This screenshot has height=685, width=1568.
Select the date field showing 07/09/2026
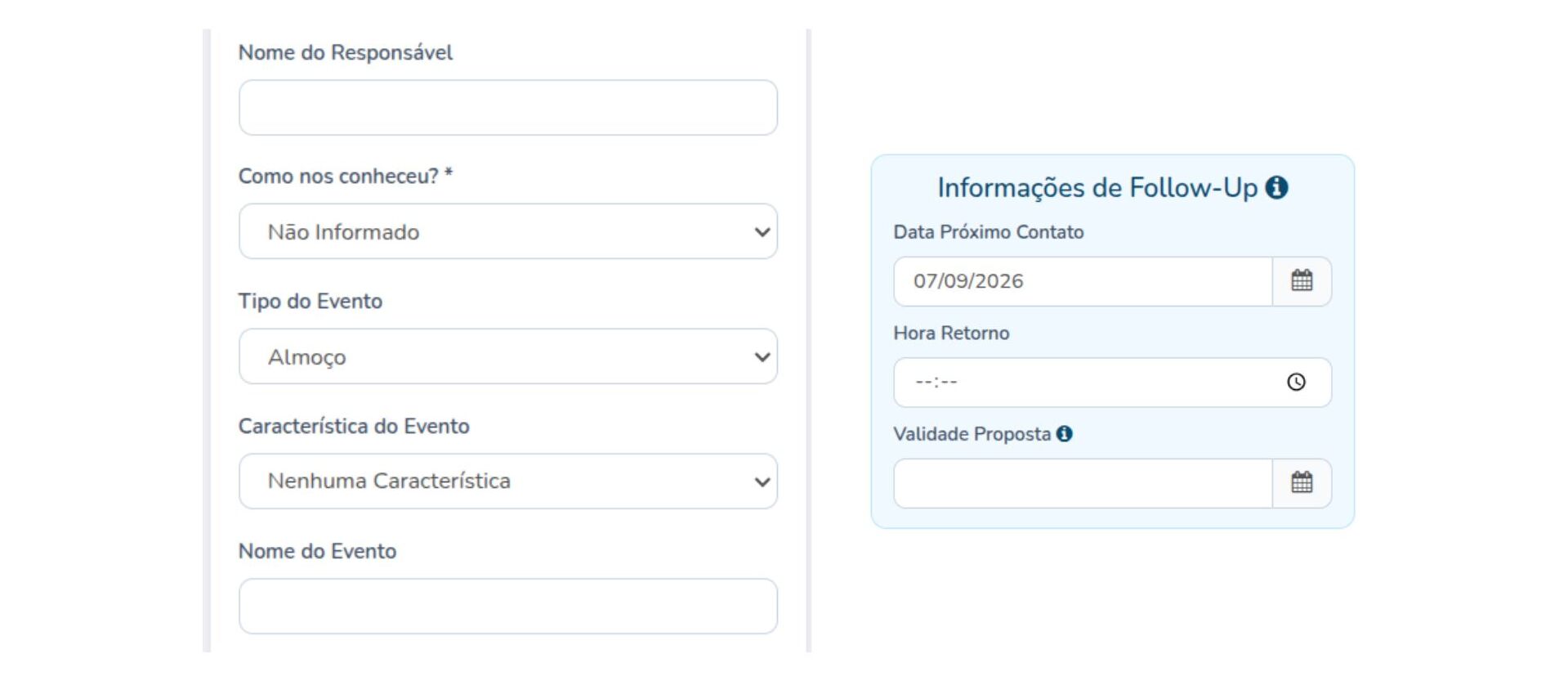[1083, 281]
